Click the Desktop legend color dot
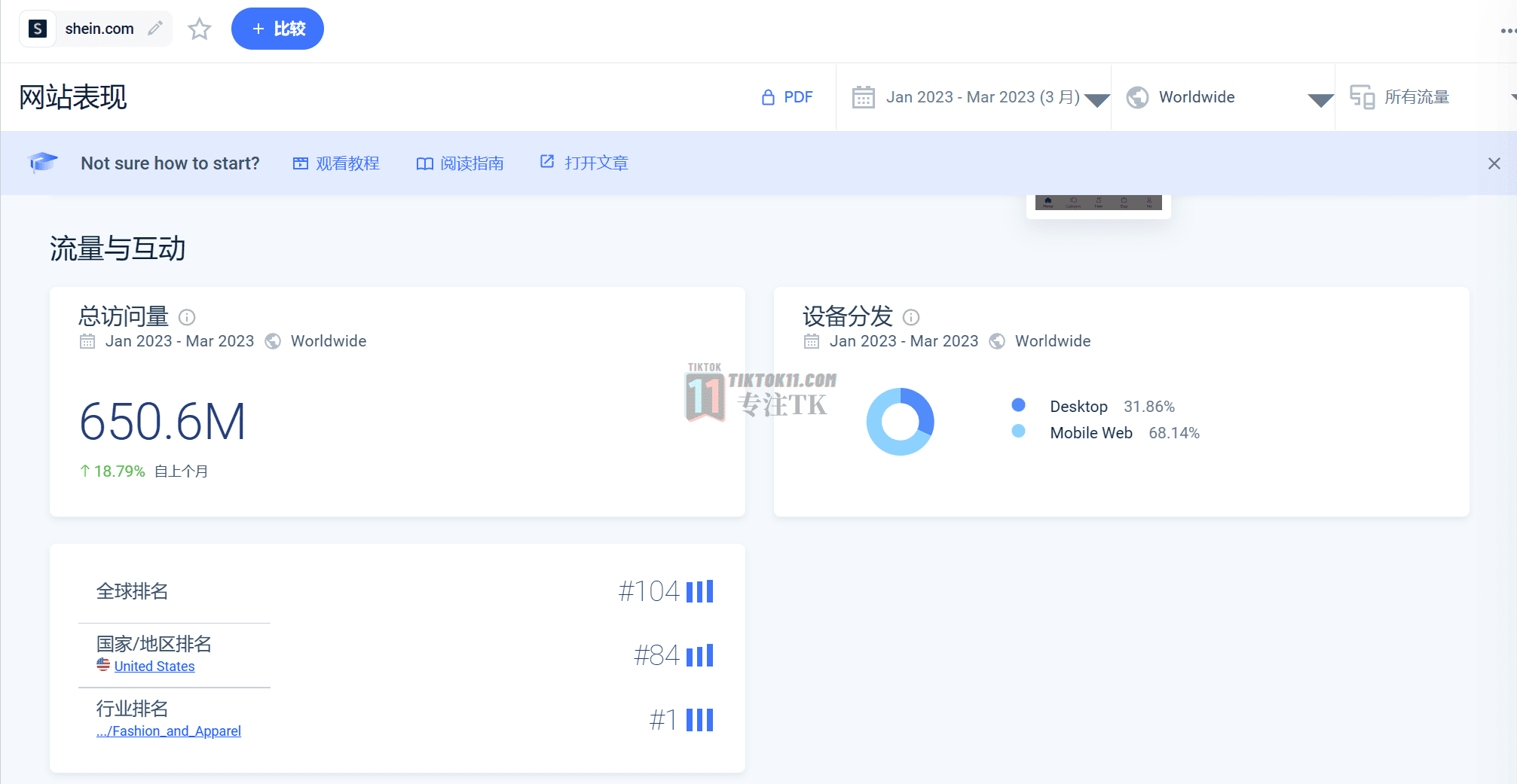Viewport: 1517px width, 784px height. click(1018, 405)
